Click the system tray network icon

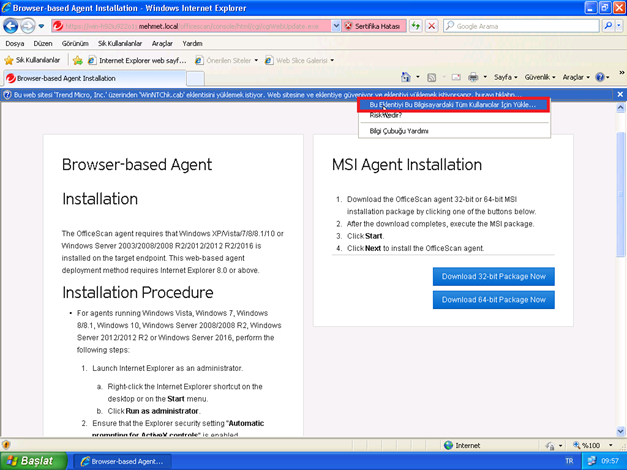click(x=591, y=461)
